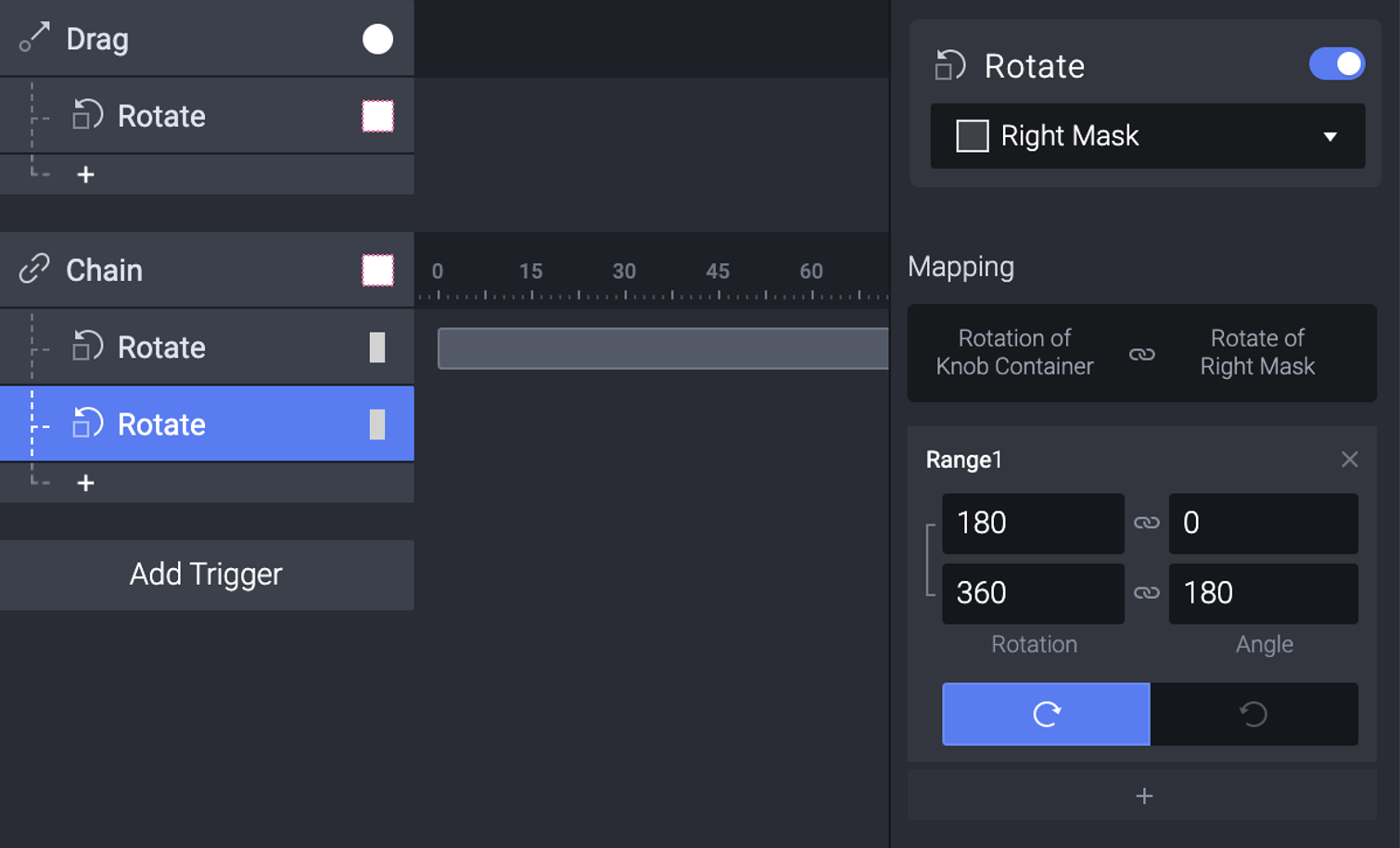The height and width of the screenshot is (848, 1400).
Task: Click the Add Trigger button
Action: click(207, 575)
